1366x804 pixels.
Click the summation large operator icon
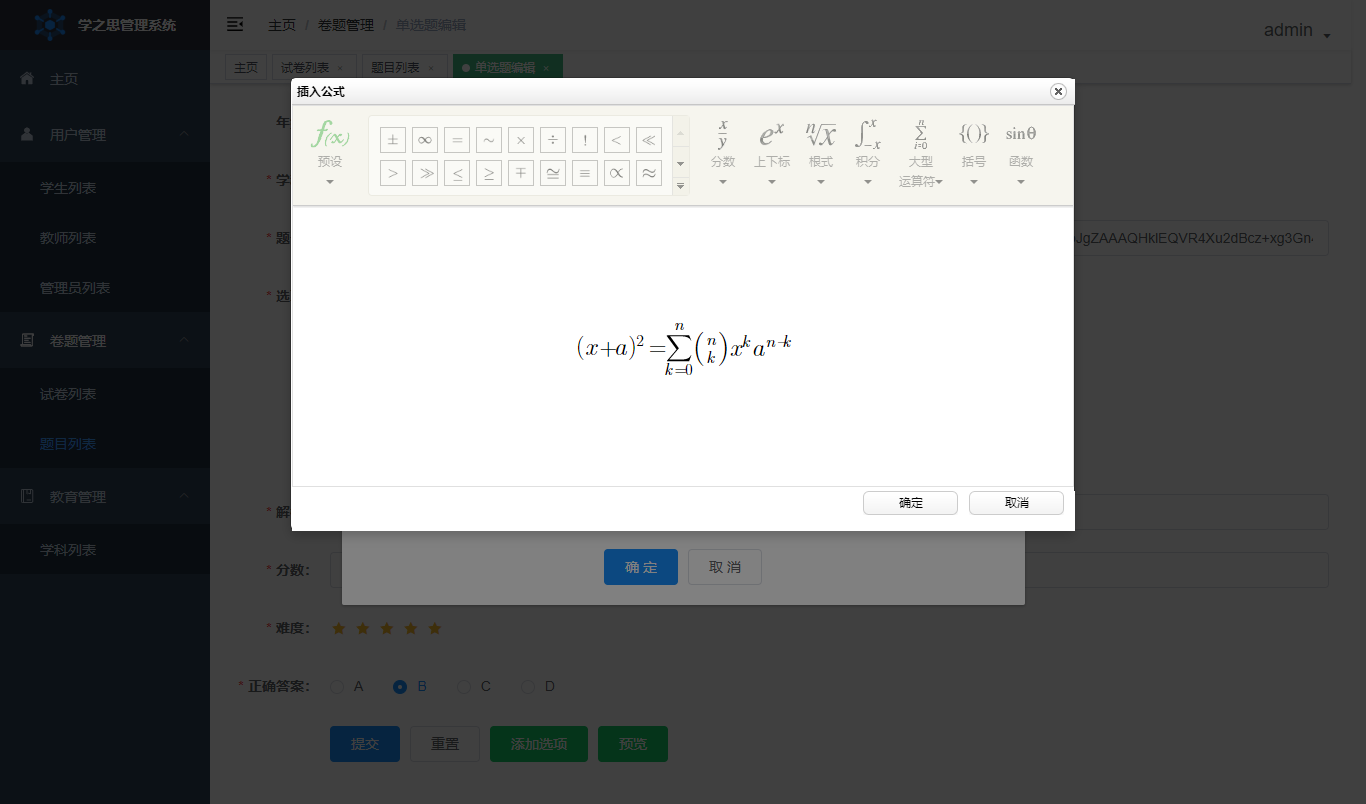(920, 135)
